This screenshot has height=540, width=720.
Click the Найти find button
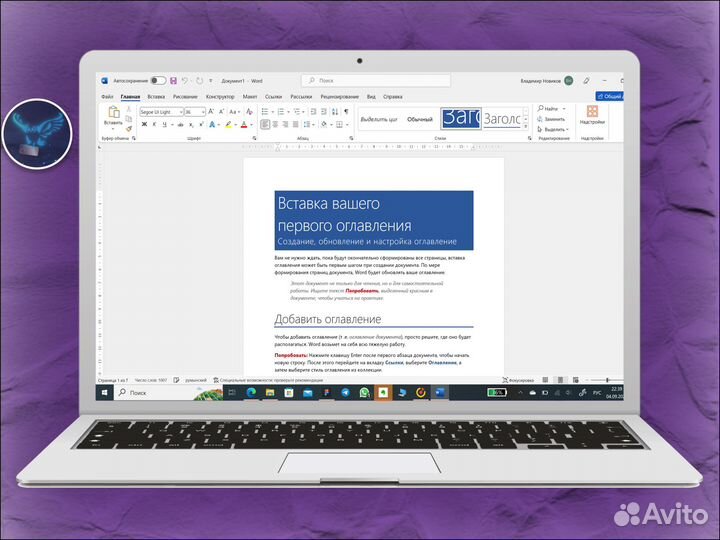point(548,109)
